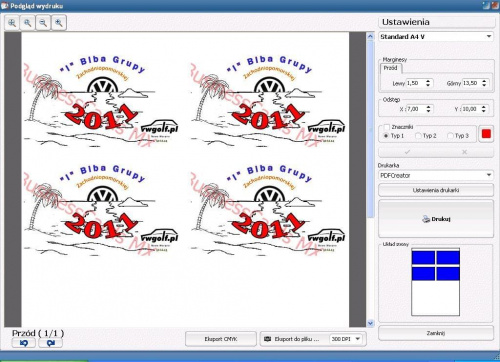Click the zoom out magnifier icon
Viewport: 500px width, 362px height.
coord(43,23)
